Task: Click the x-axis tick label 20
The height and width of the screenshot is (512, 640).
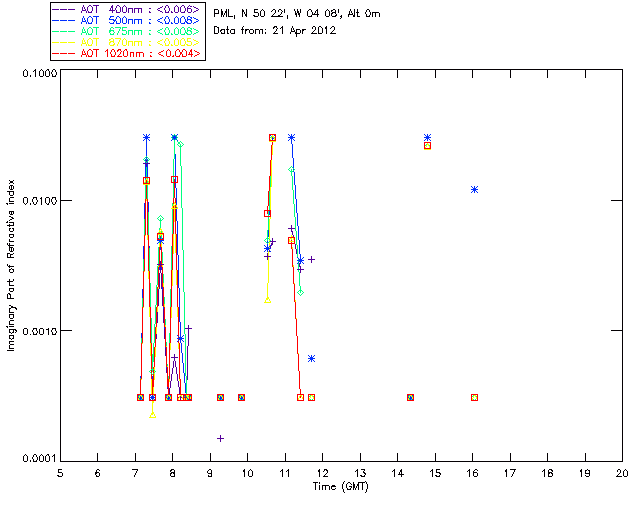Action: [x=621, y=472]
